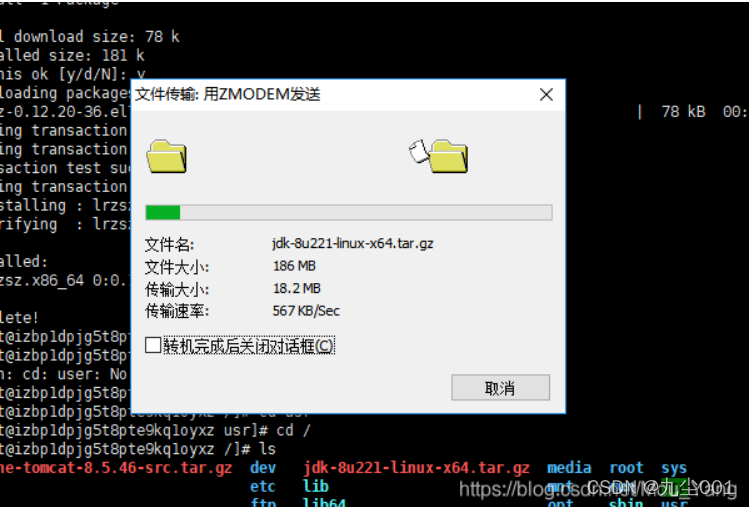Click the ls command prompt line
This screenshot has height=507, width=751.
138,449
